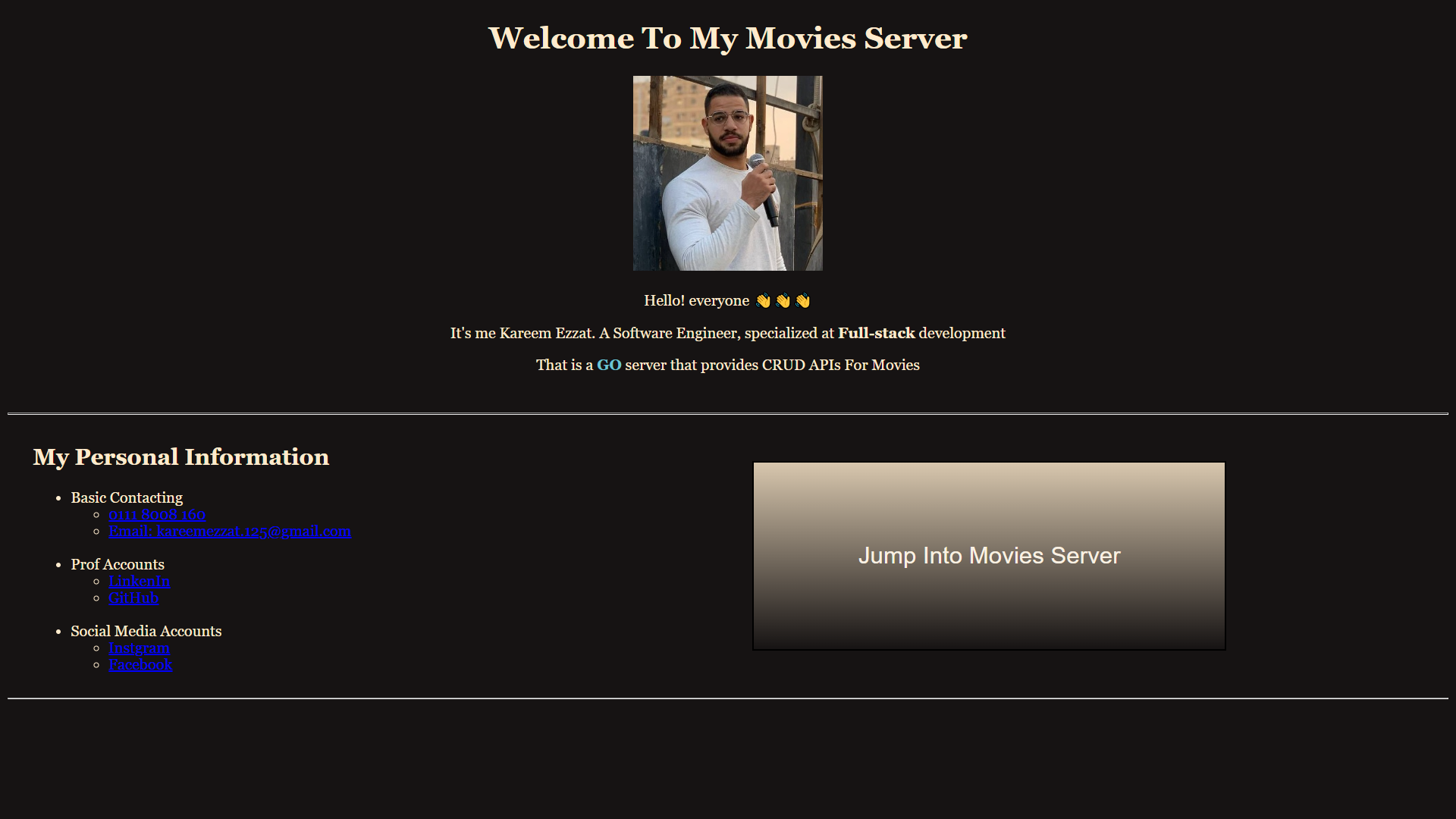The image size is (1456, 819).
Task: Click the Jump Into Movies Server button
Action: click(x=988, y=555)
